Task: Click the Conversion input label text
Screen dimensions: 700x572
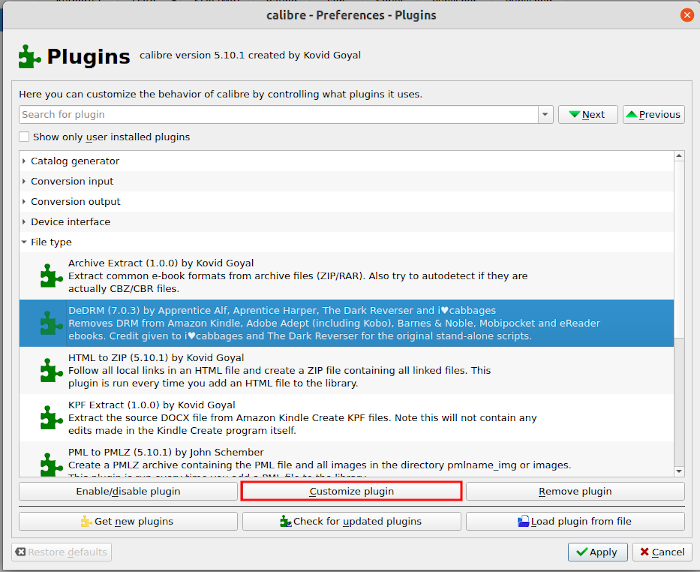Action: pos(72,181)
